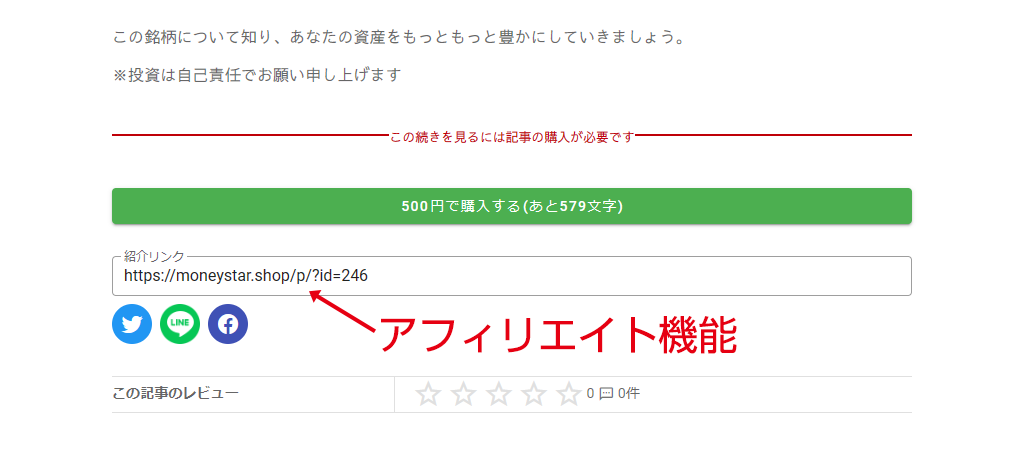1024x475 pixels.
Task: Click the rating score number 0
Action: [590, 394]
